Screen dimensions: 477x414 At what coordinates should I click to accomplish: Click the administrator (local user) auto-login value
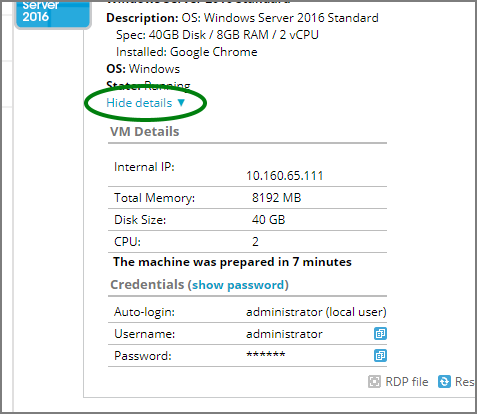(316, 312)
